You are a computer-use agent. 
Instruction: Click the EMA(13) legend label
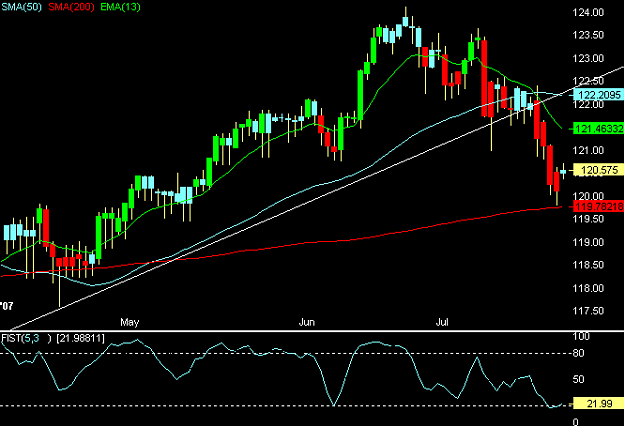pyautogui.click(x=120, y=7)
